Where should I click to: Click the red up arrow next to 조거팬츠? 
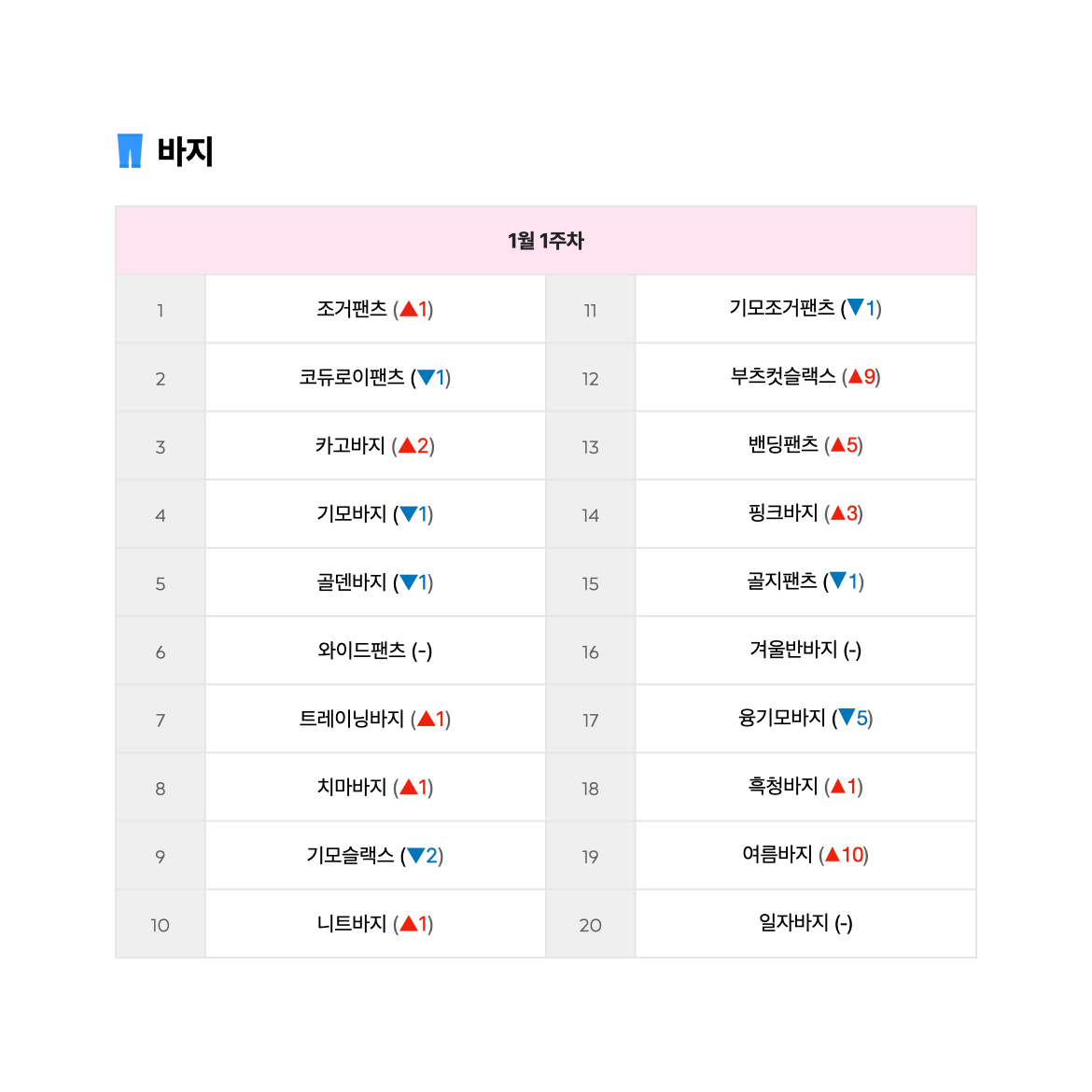click(409, 309)
